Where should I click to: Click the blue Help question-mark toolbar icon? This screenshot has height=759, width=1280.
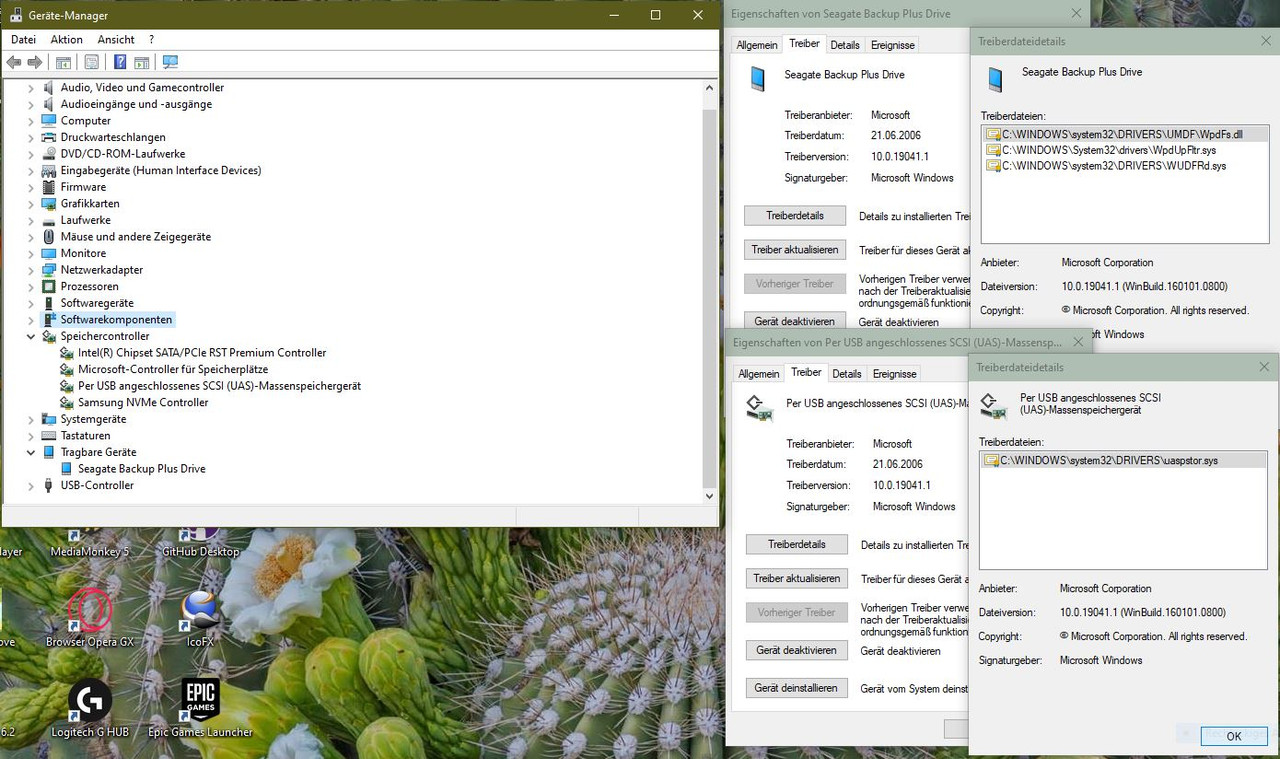(120, 62)
